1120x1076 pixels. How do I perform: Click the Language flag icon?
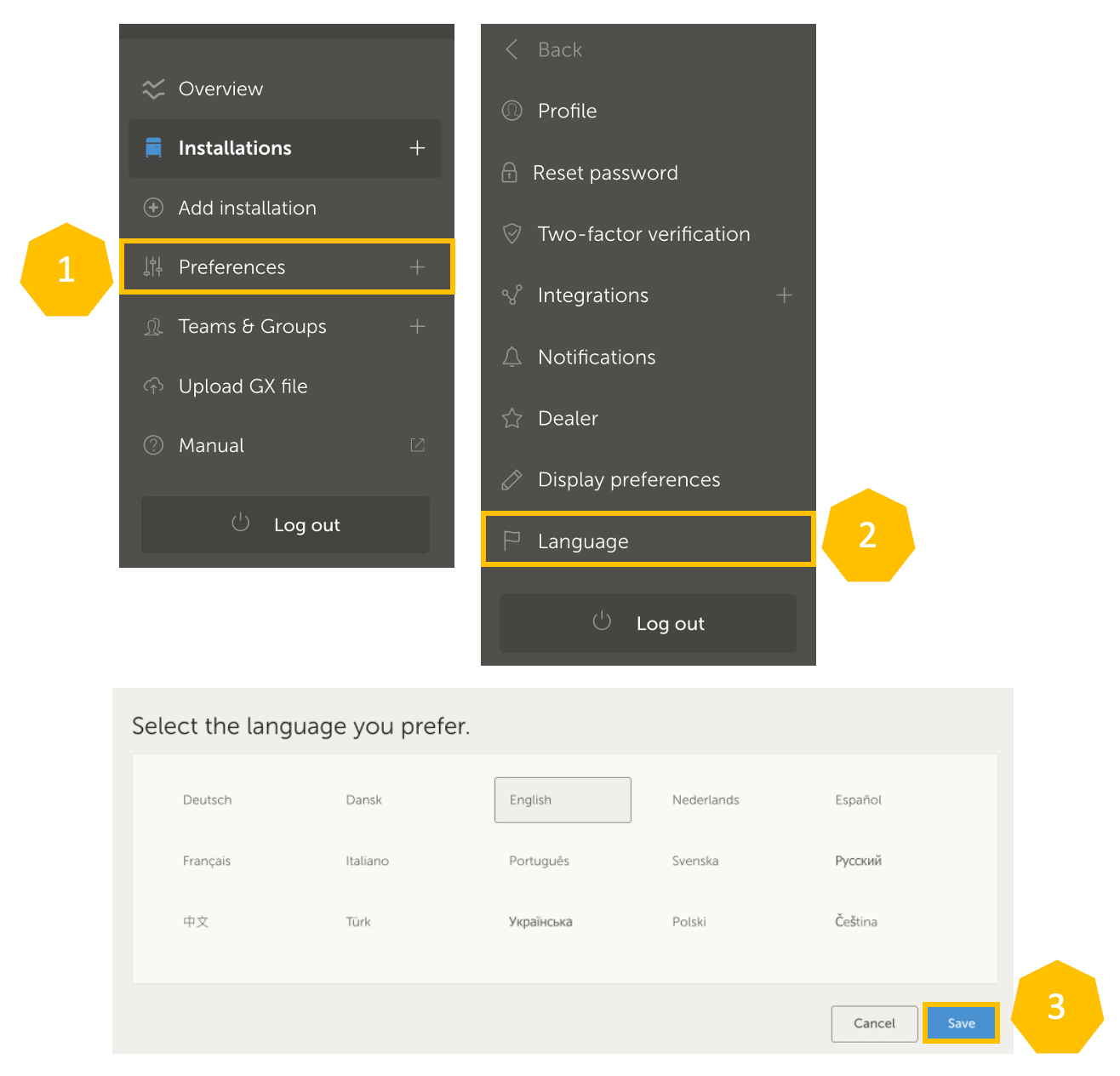[511, 541]
